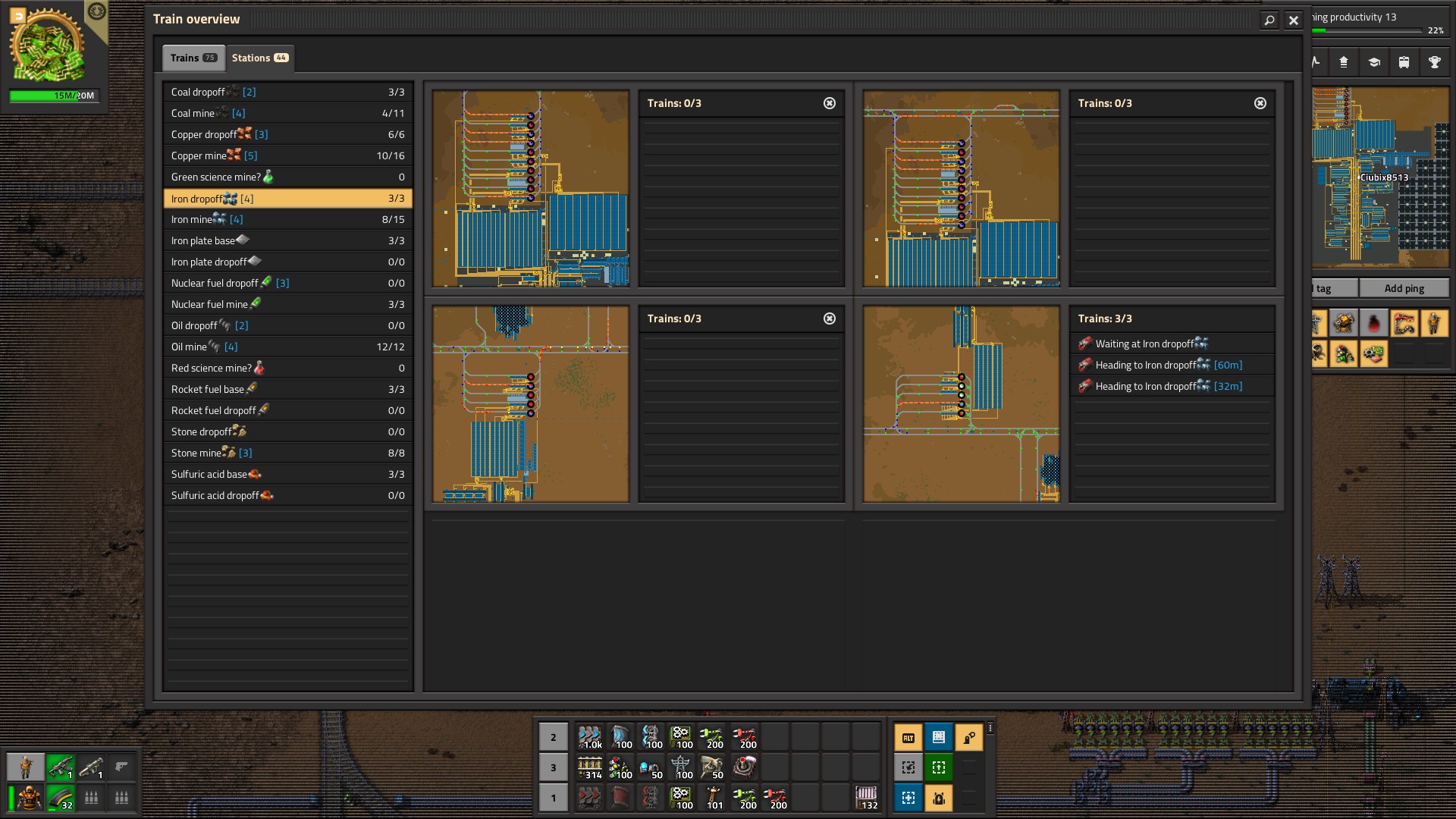Select express underground belt 100 in row 2
The width and height of the screenshot is (1456, 819).
click(620, 736)
